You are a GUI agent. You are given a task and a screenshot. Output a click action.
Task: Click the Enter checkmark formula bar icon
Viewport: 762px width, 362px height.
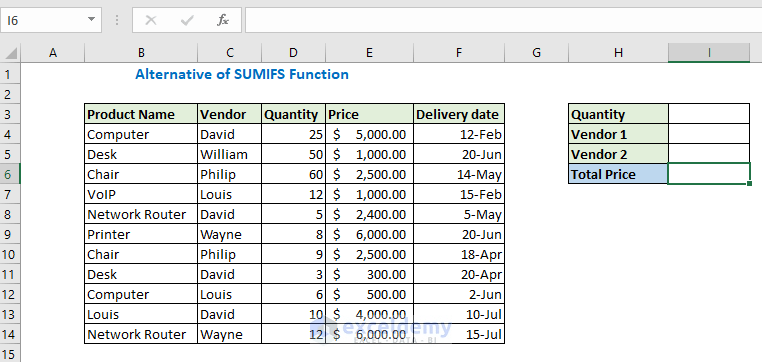pyautogui.click(x=187, y=20)
